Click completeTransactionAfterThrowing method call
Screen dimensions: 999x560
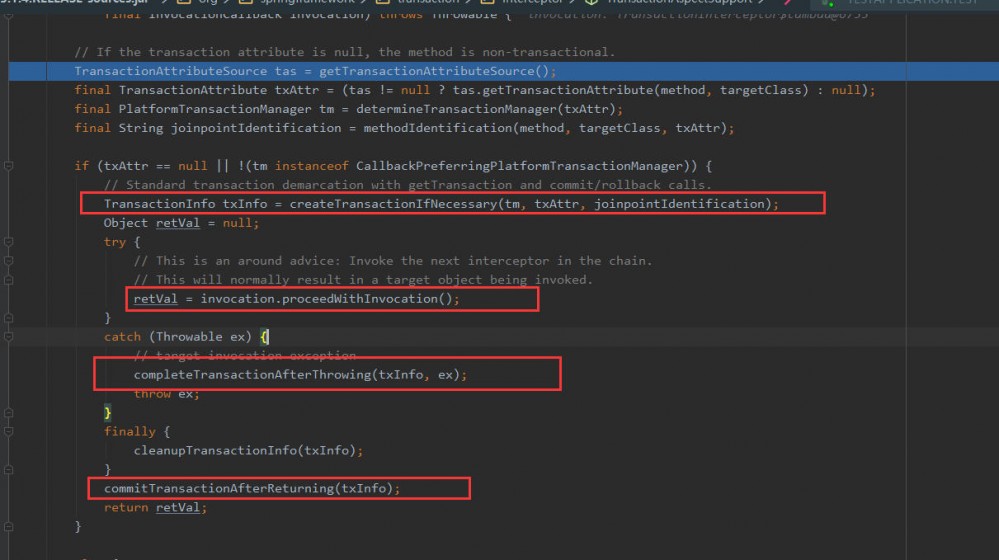252,375
